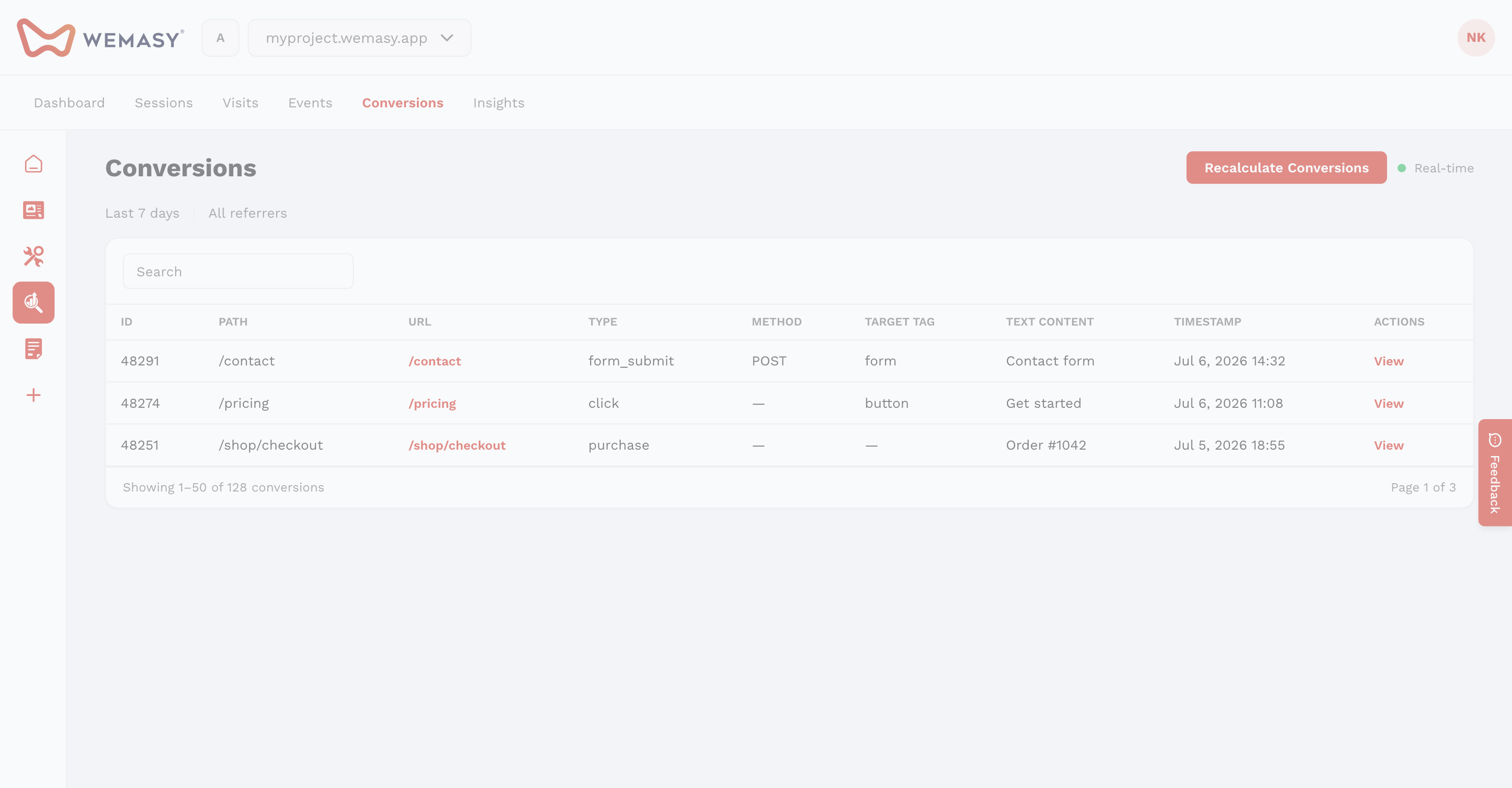Select the POST method cell
Screen dimensions: 1512x788
[769, 361]
